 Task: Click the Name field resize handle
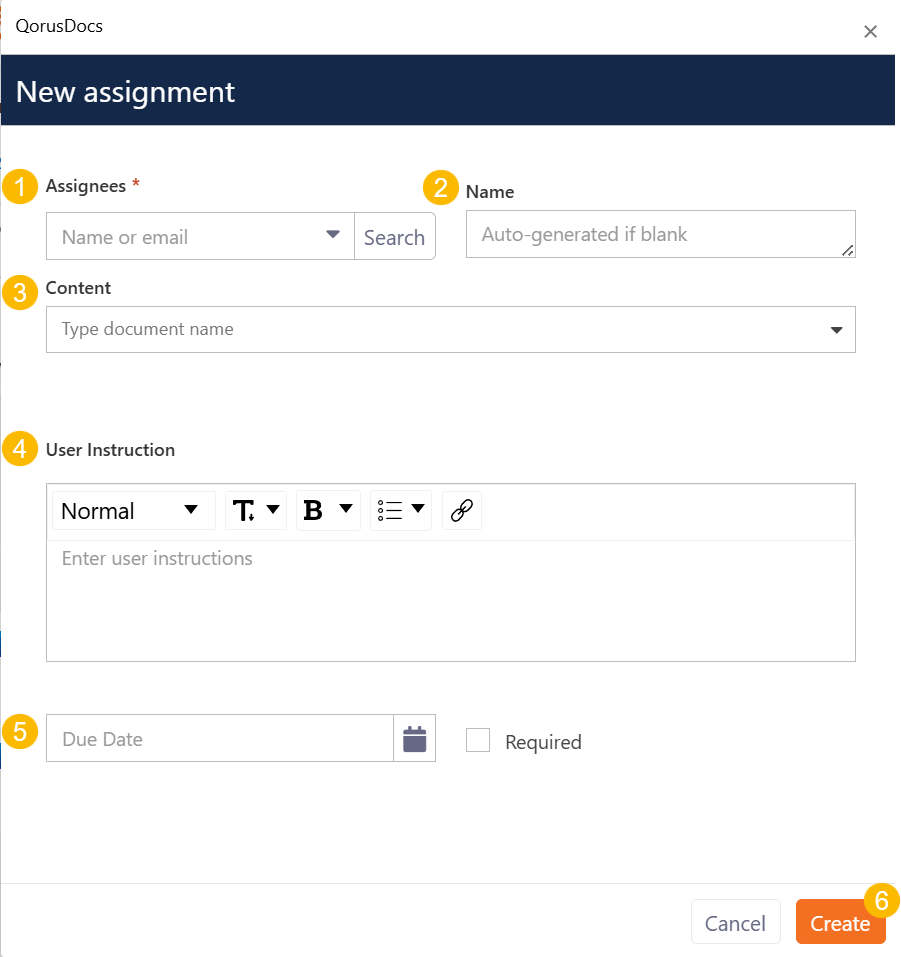[x=847, y=250]
